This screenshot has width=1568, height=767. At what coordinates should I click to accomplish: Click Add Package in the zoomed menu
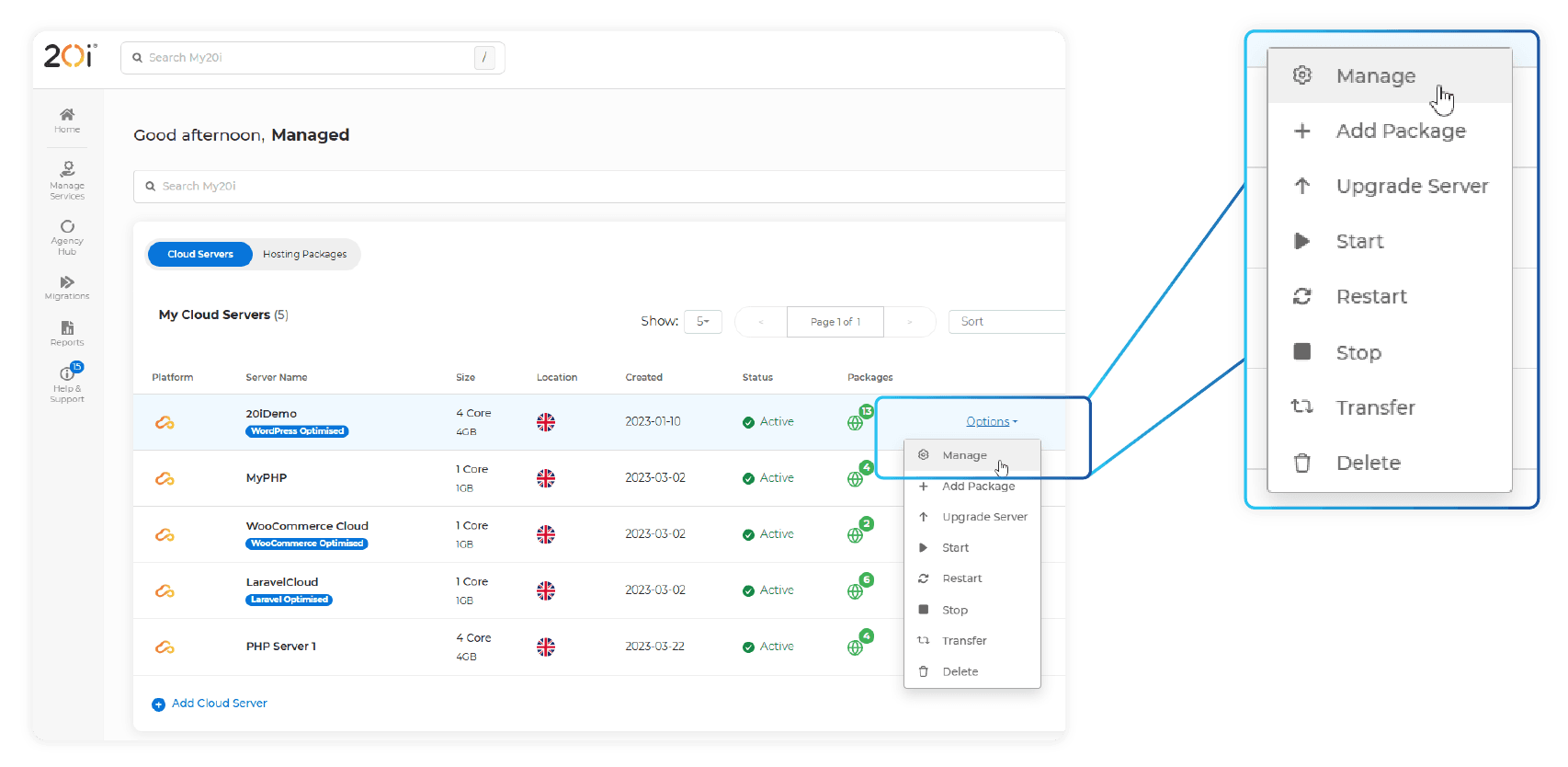(x=1390, y=131)
